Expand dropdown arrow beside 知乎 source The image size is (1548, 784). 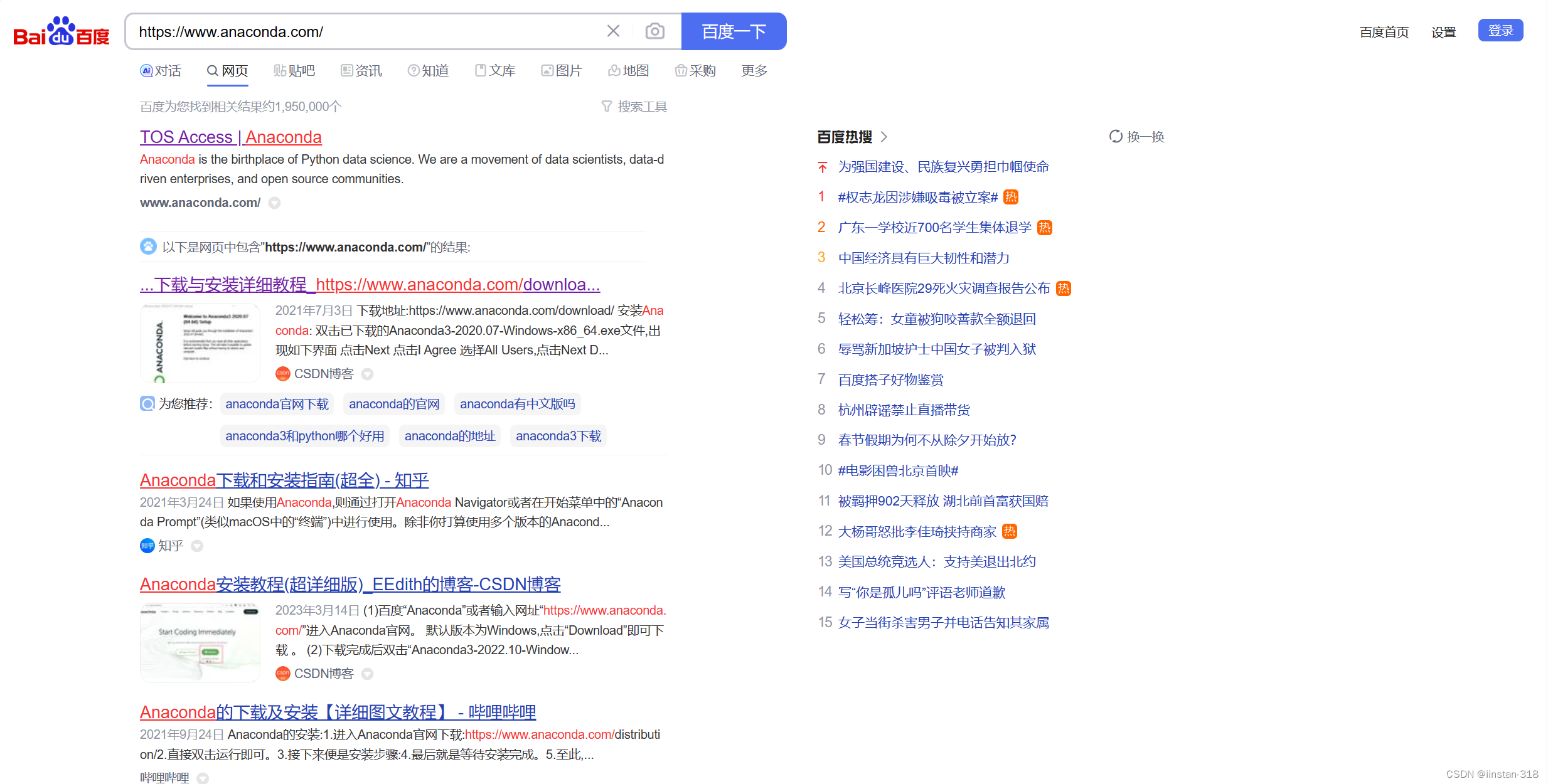point(197,546)
